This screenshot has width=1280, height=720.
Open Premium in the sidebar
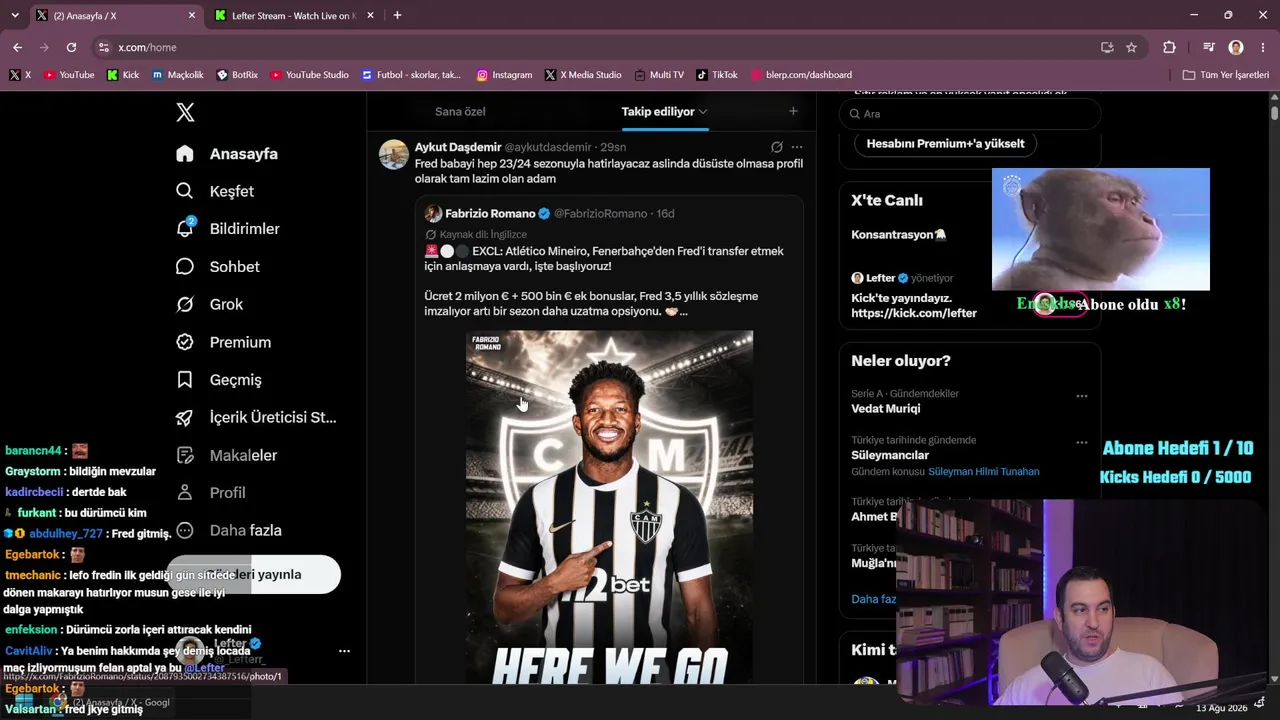pyautogui.click(x=223, y=342)
